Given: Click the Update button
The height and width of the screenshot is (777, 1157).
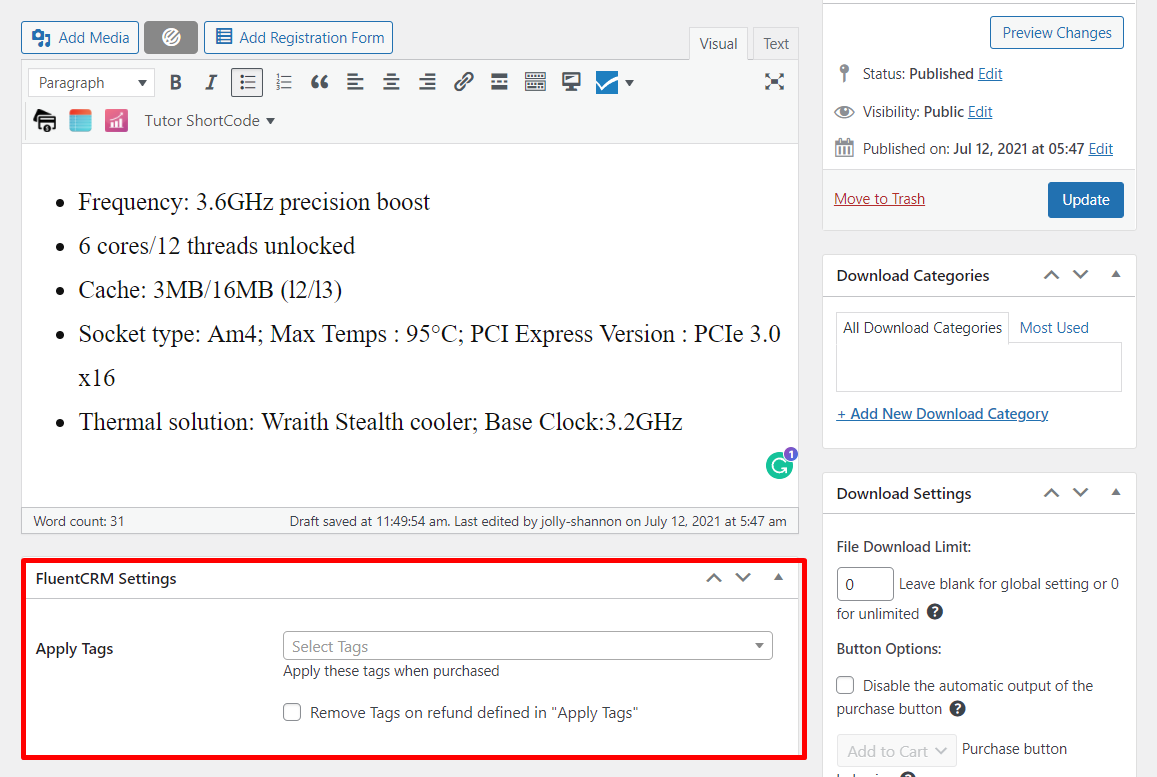Looking at the screenshot, I should (x=1085, y=200).
